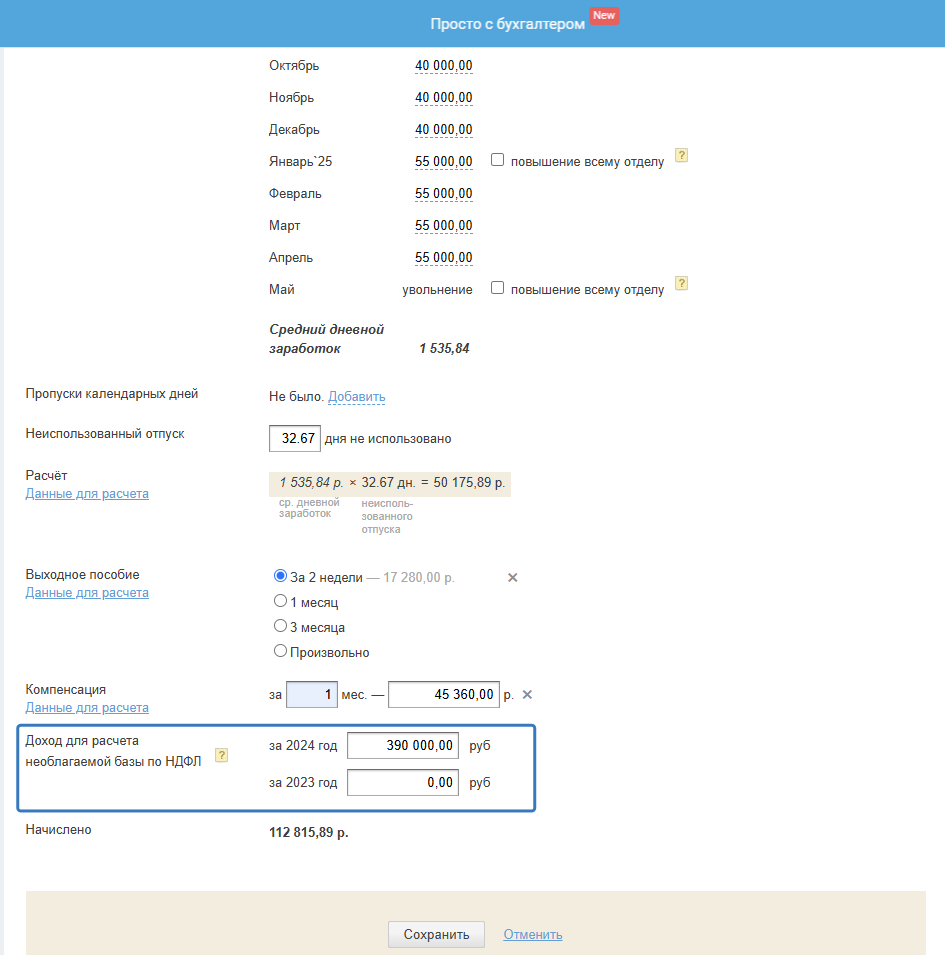Image resolution: width=945 pixels, height=955 pixels.
Task: Click 'Добавить' link for missed days
Action: 357,396
